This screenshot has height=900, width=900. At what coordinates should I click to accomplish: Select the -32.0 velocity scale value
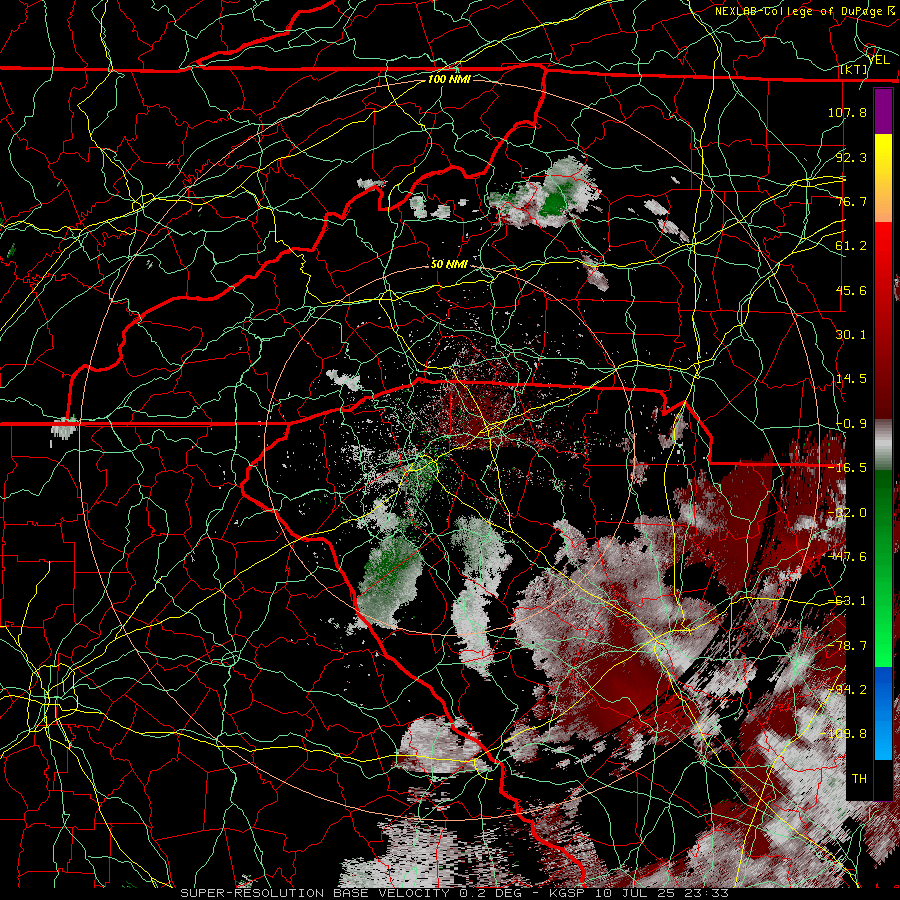point(847,513)
